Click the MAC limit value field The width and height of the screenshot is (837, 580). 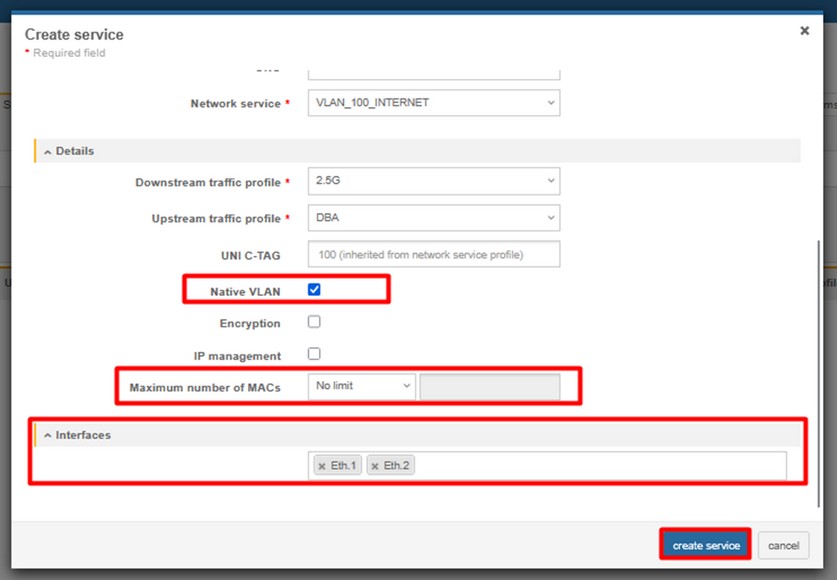tap(489, 386)
